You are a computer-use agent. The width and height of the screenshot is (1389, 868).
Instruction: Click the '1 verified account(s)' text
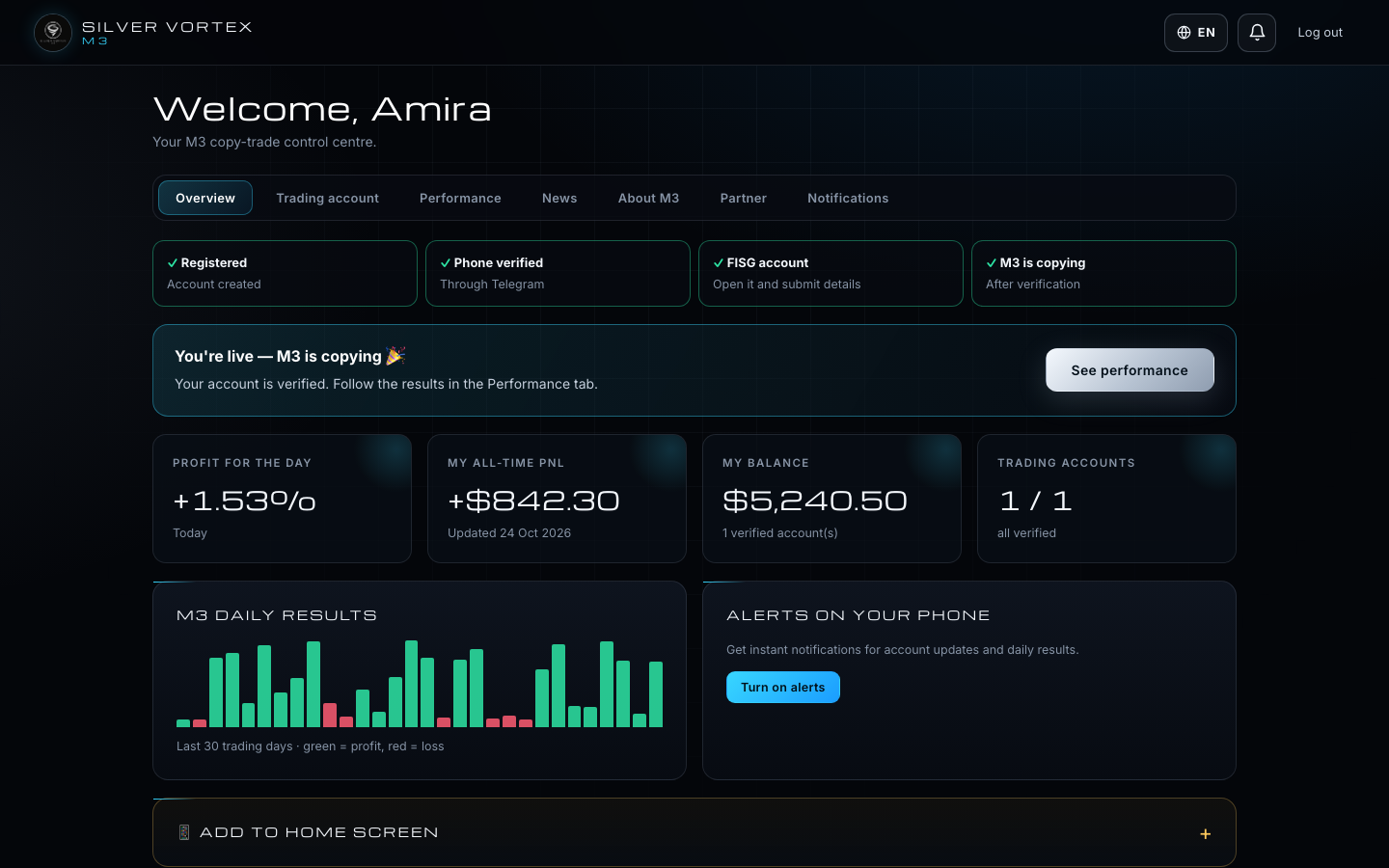[x=780, y=533]
